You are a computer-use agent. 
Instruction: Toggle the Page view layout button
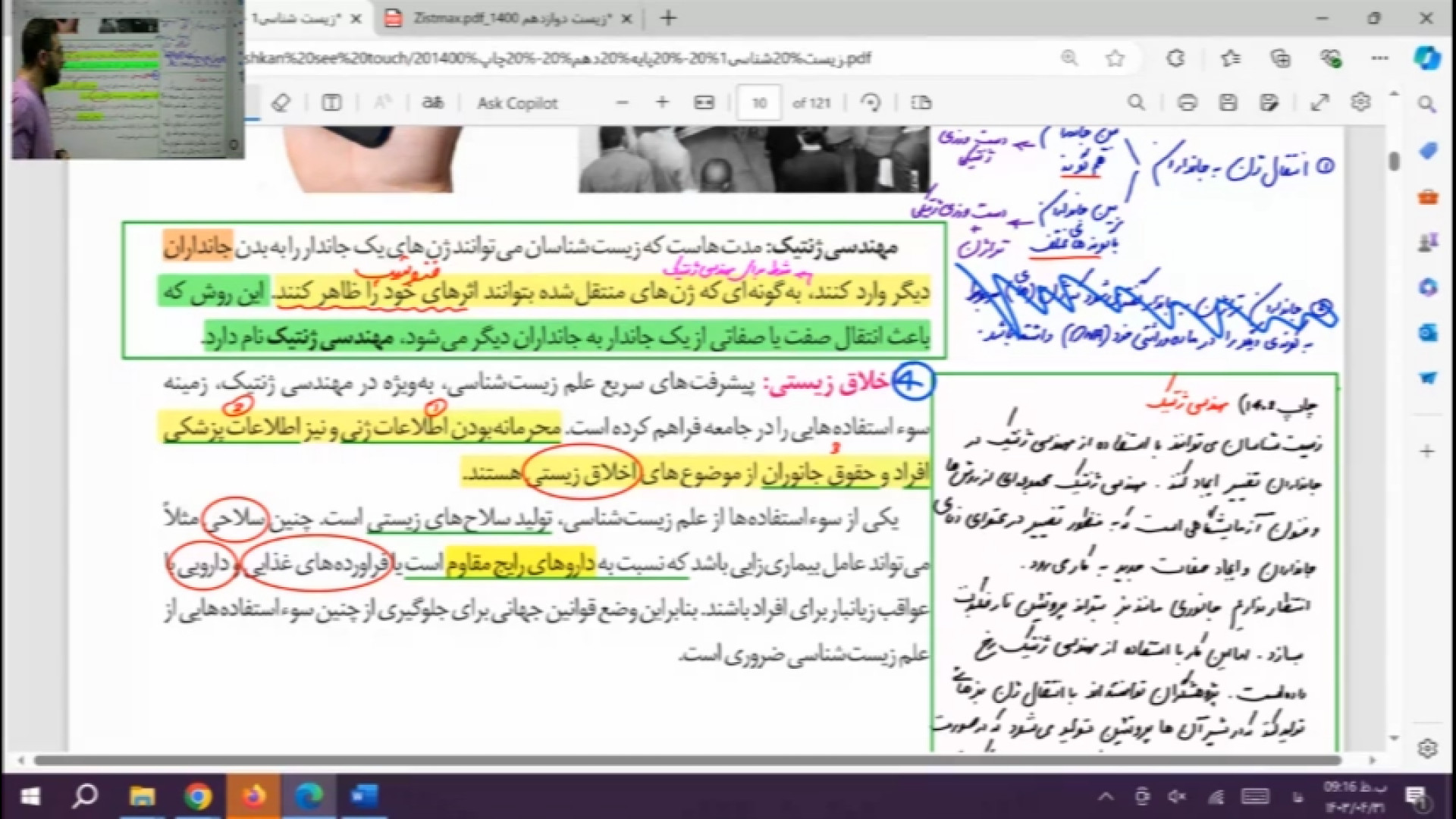pos(921,102)
